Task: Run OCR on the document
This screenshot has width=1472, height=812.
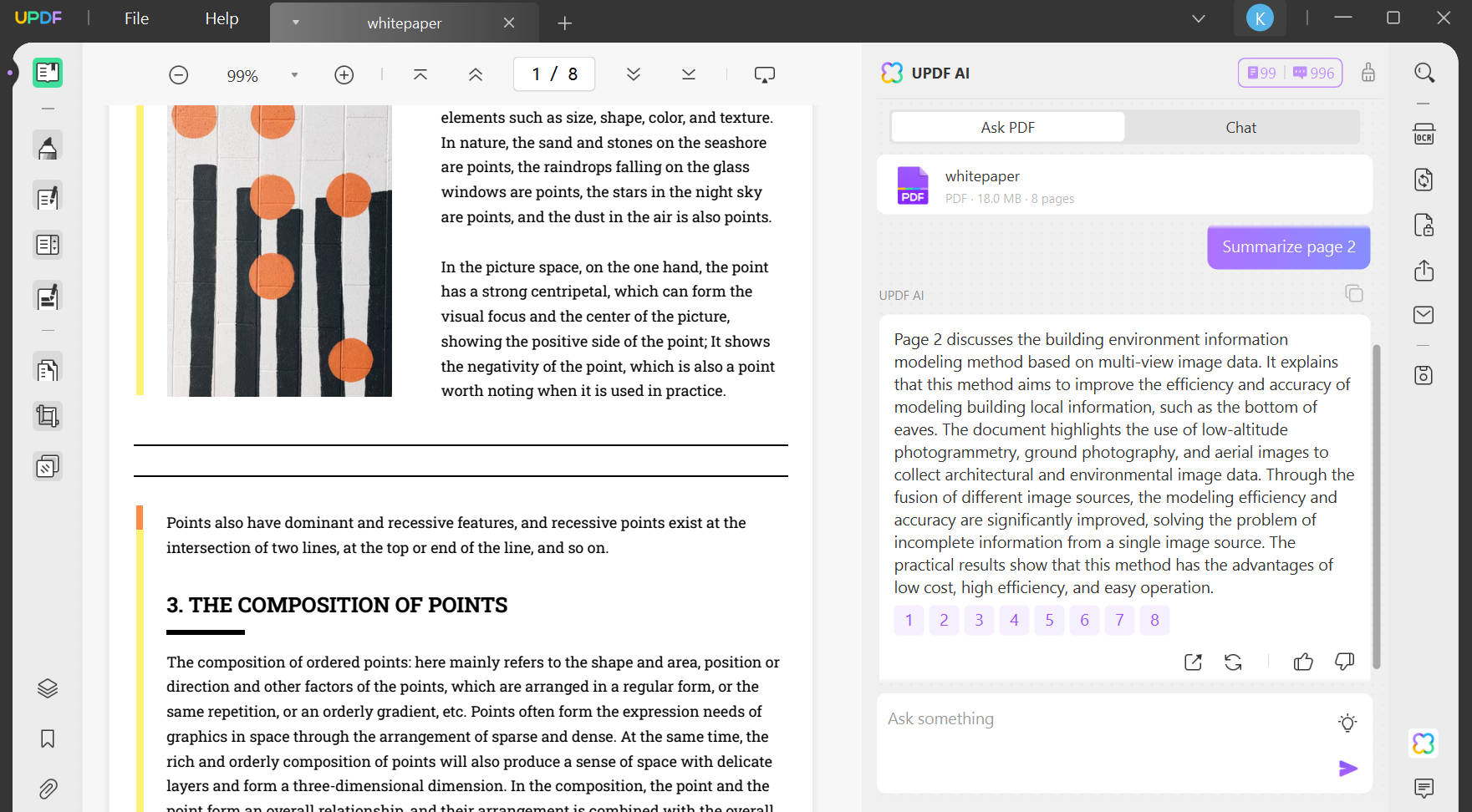Action: point(1424,134)
